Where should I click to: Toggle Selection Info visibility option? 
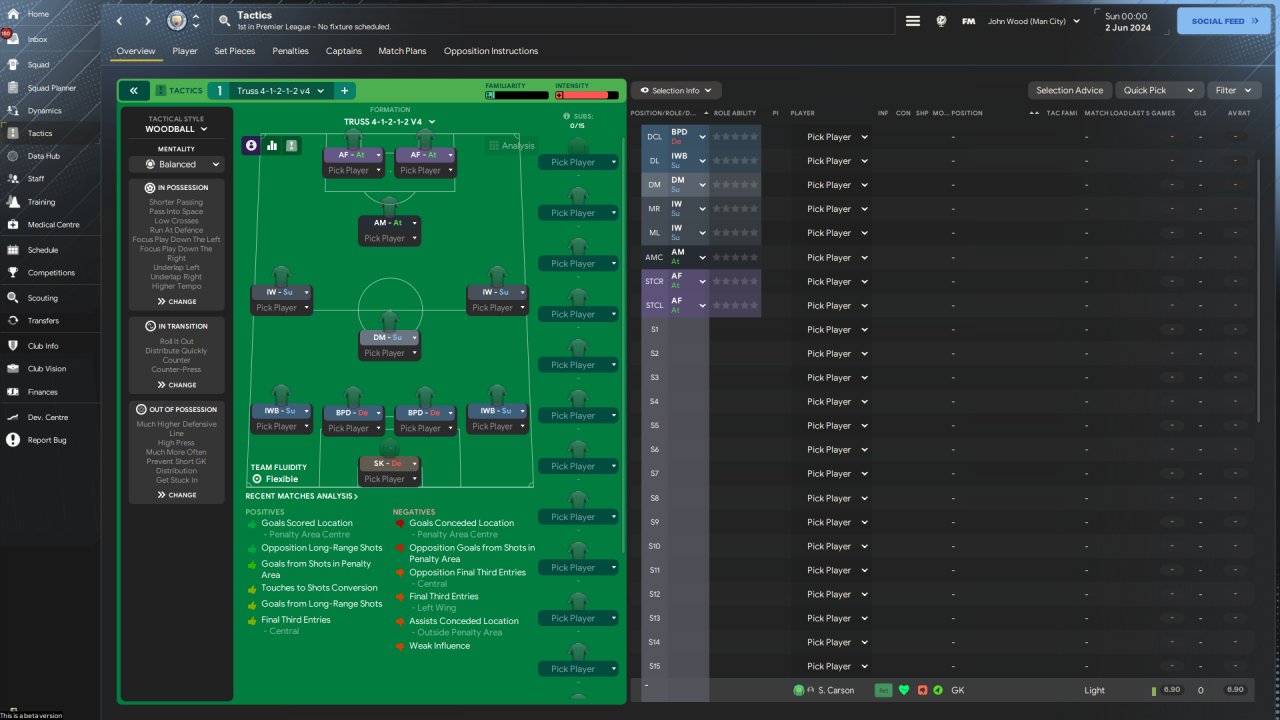tap(676, 91)
